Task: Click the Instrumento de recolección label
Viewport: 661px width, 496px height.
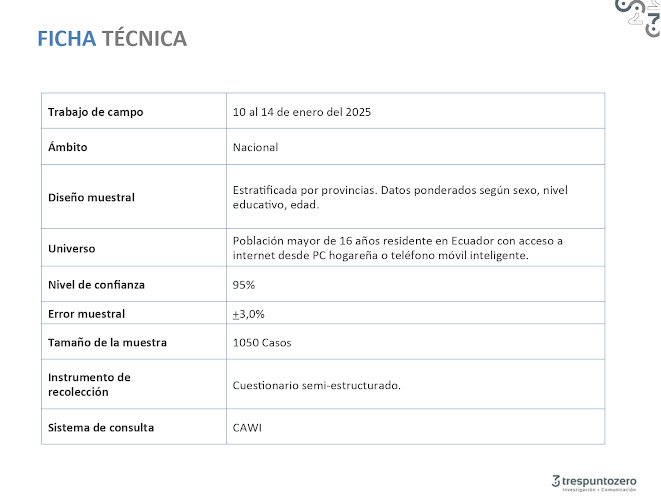Action: coord(89,384)
